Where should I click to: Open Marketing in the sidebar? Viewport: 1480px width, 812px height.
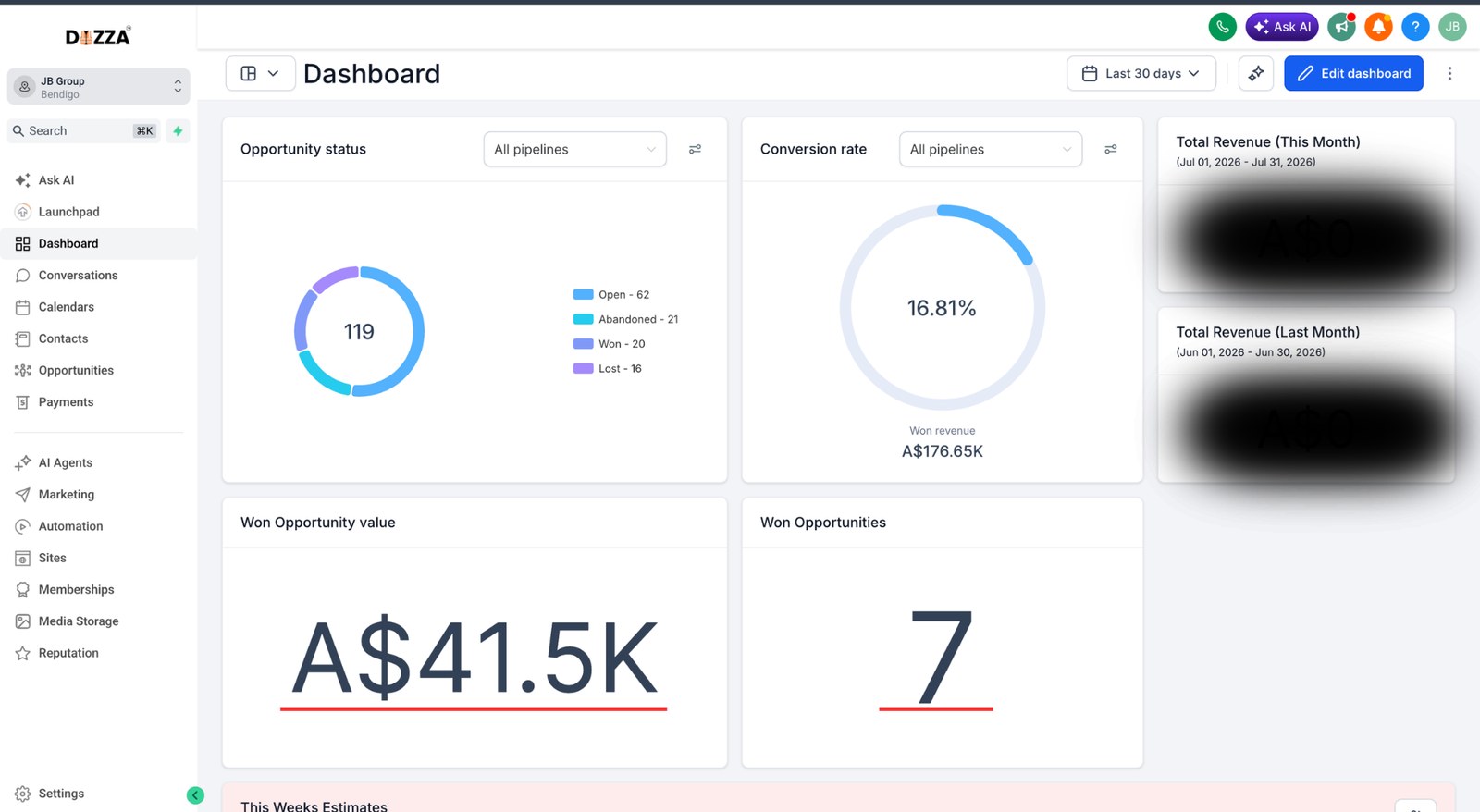pyautogui.click(x=99, y=495)
